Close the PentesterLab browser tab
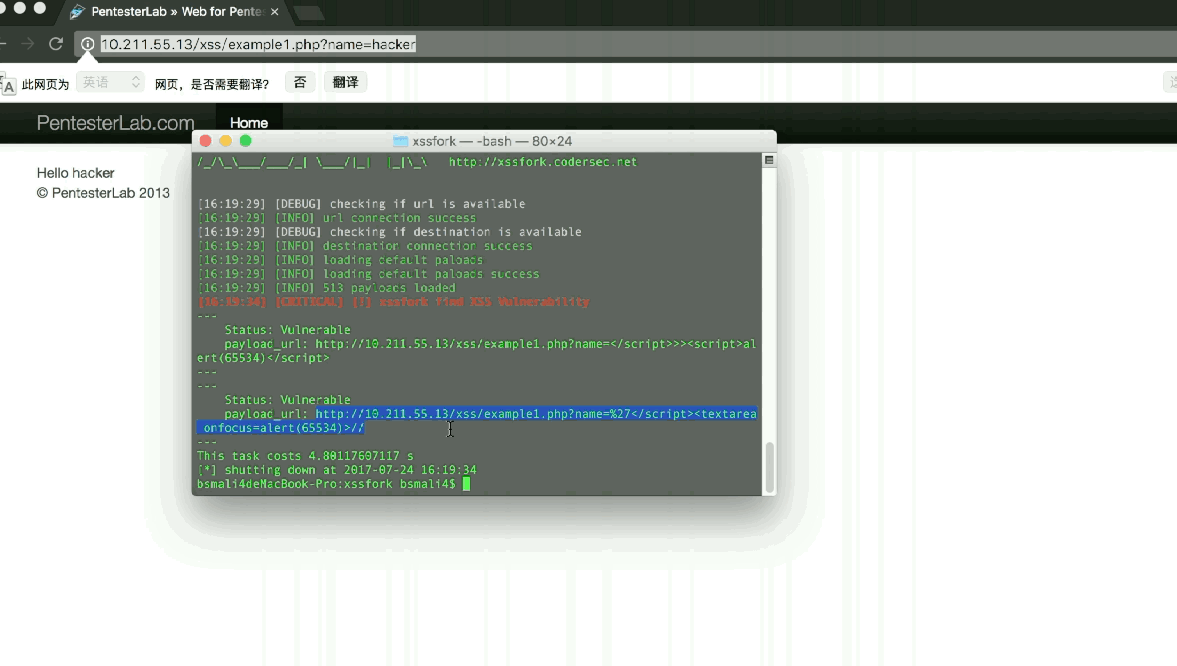 [275, 12]
